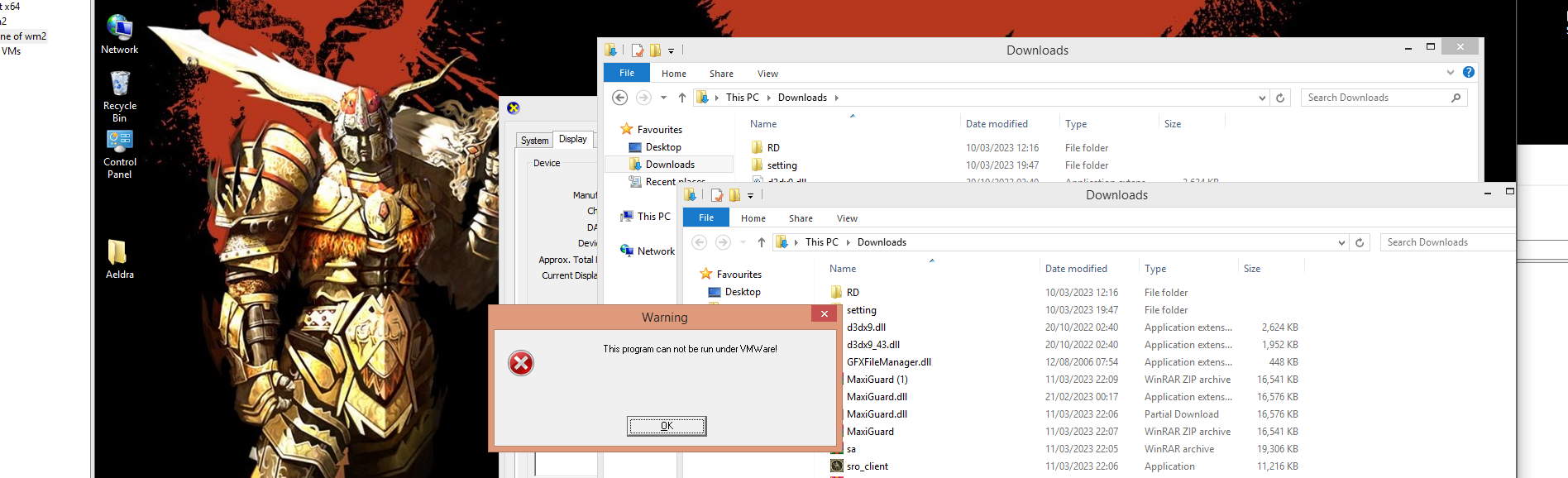Viewport: 1568px width, 478px height.
Task: Select Downloads in rear window navigation pane
Action: coord(670,165)
